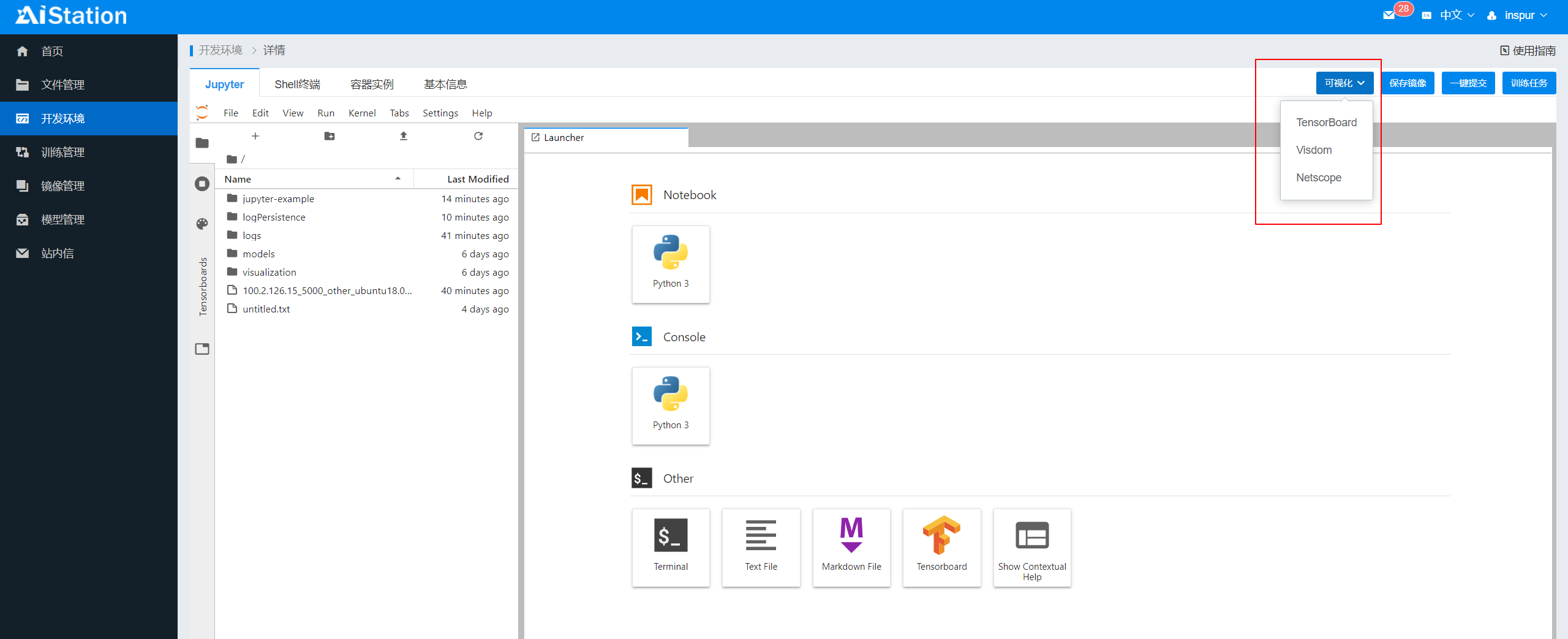Click the new folder icon
The width and height of the screenshot is (1568, 639).
330,136
